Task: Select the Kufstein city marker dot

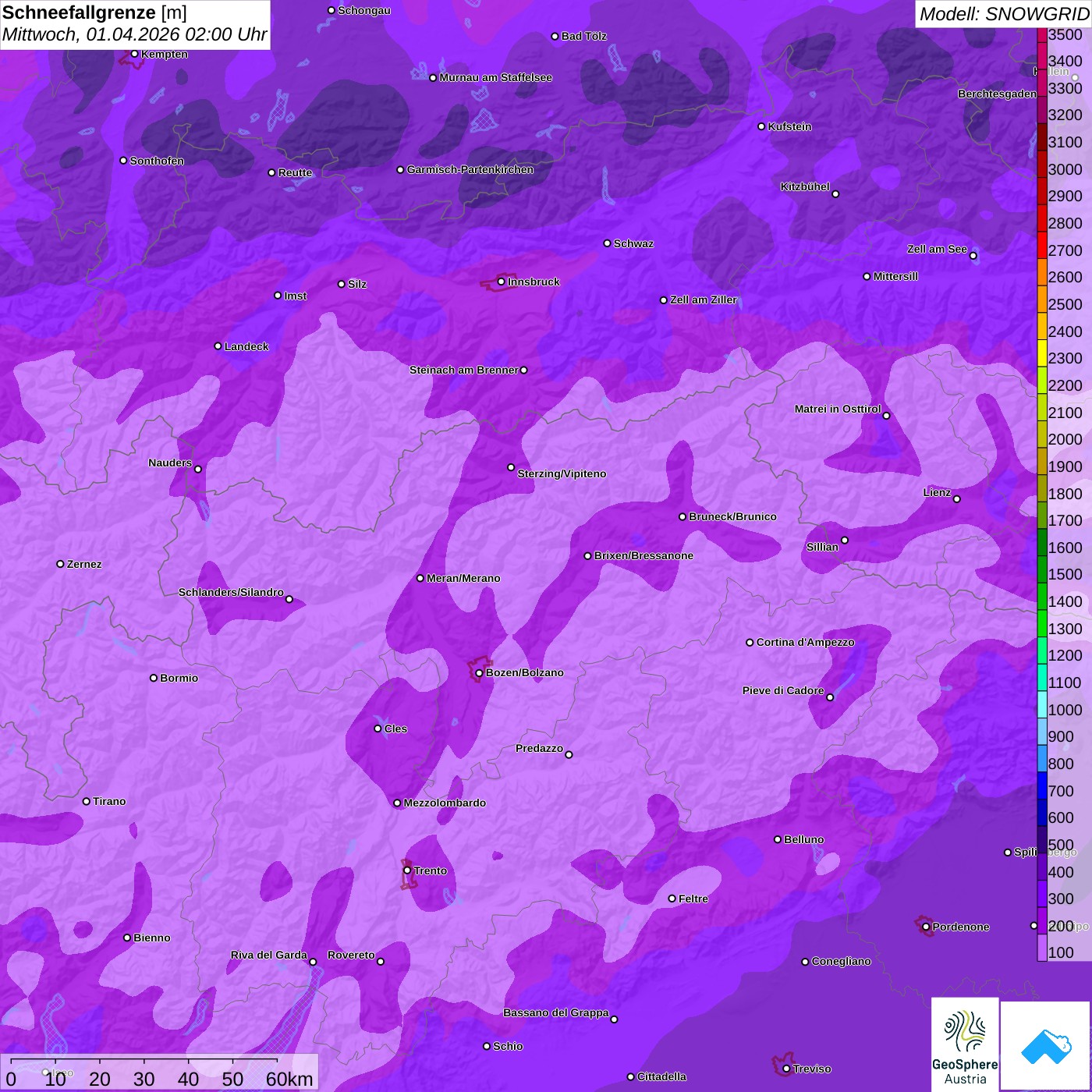Action: click(761, 126)
